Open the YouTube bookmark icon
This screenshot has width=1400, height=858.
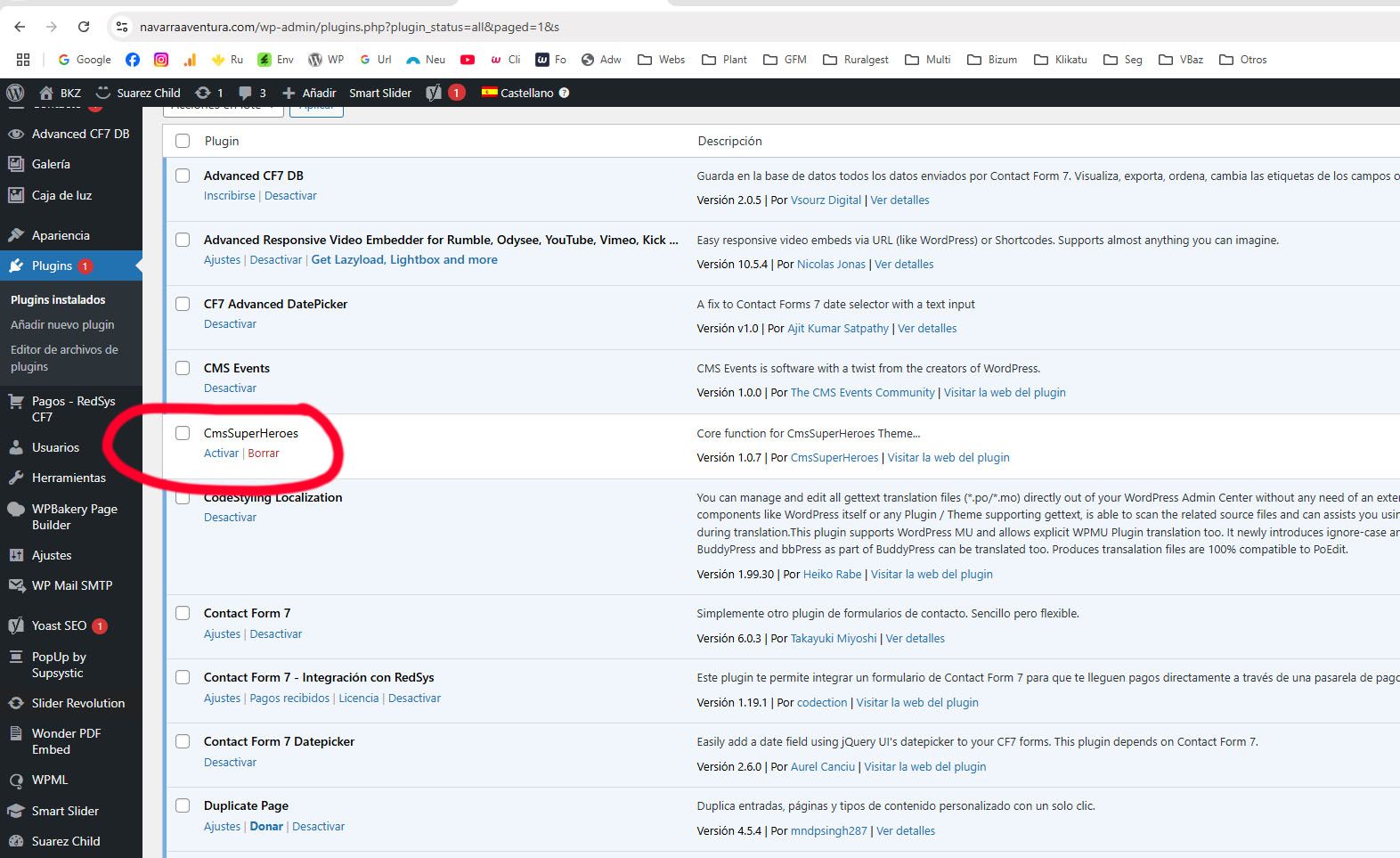468,60
